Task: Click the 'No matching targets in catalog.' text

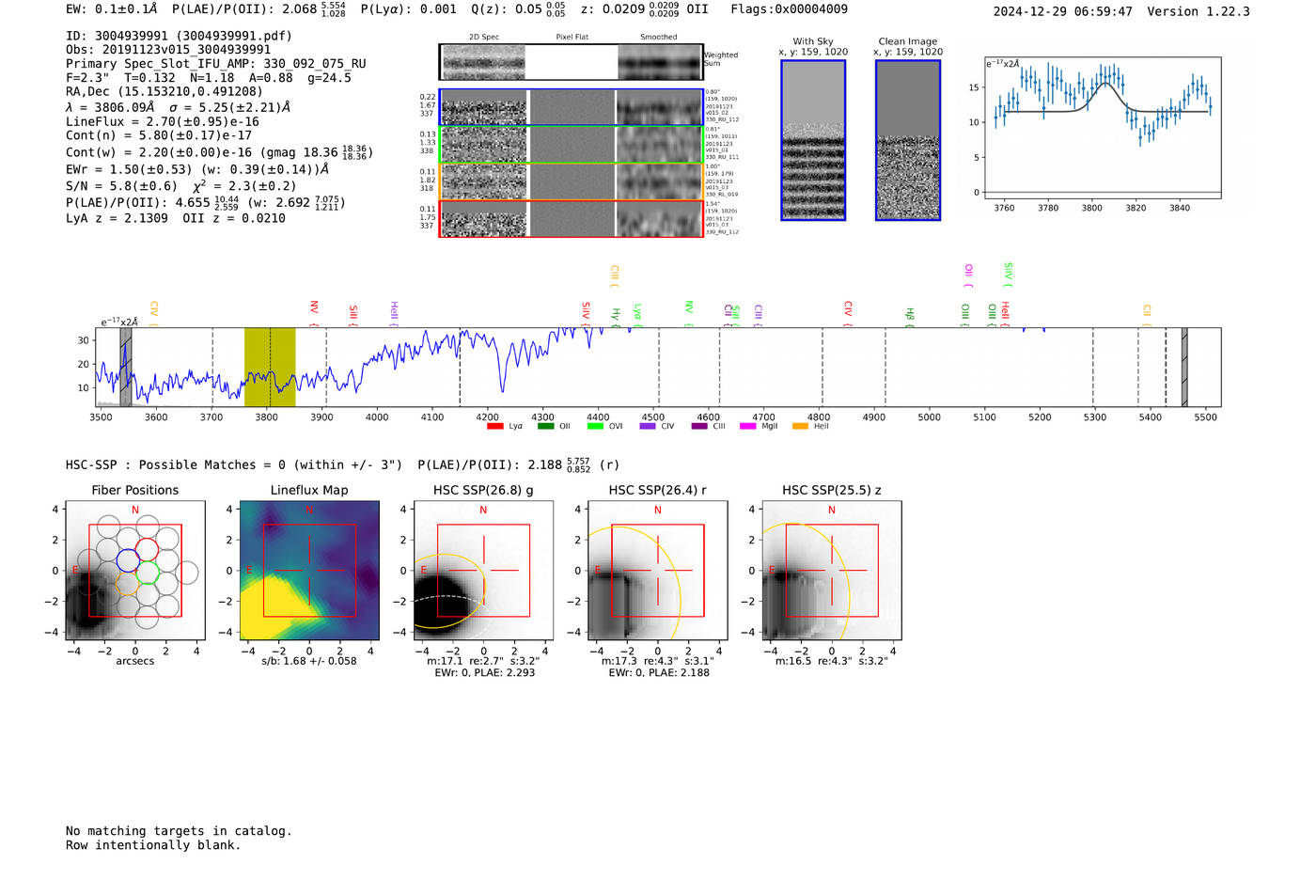Action: 179,831
